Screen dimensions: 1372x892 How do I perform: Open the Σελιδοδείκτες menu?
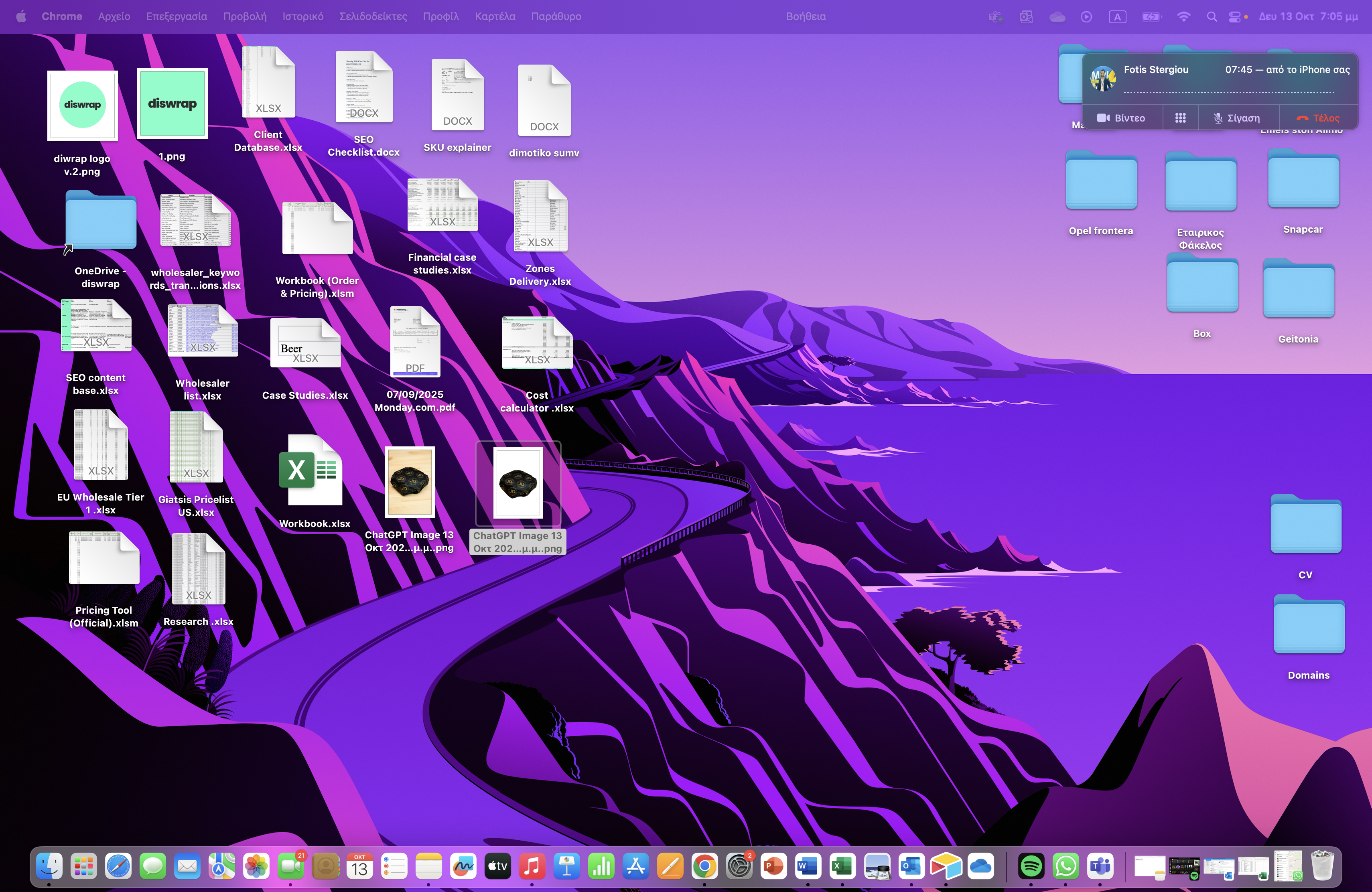coord(373,17)
